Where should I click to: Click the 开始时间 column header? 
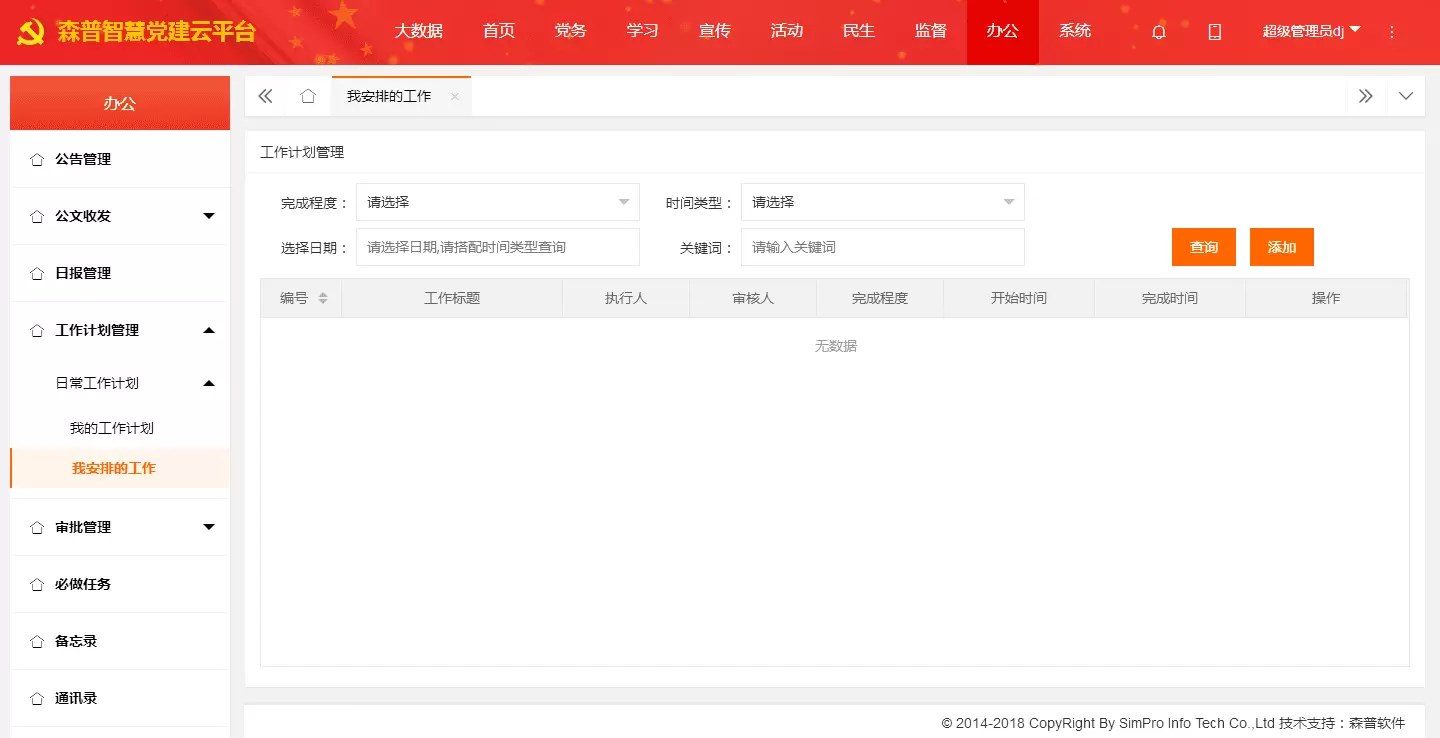pos(1019,298)
